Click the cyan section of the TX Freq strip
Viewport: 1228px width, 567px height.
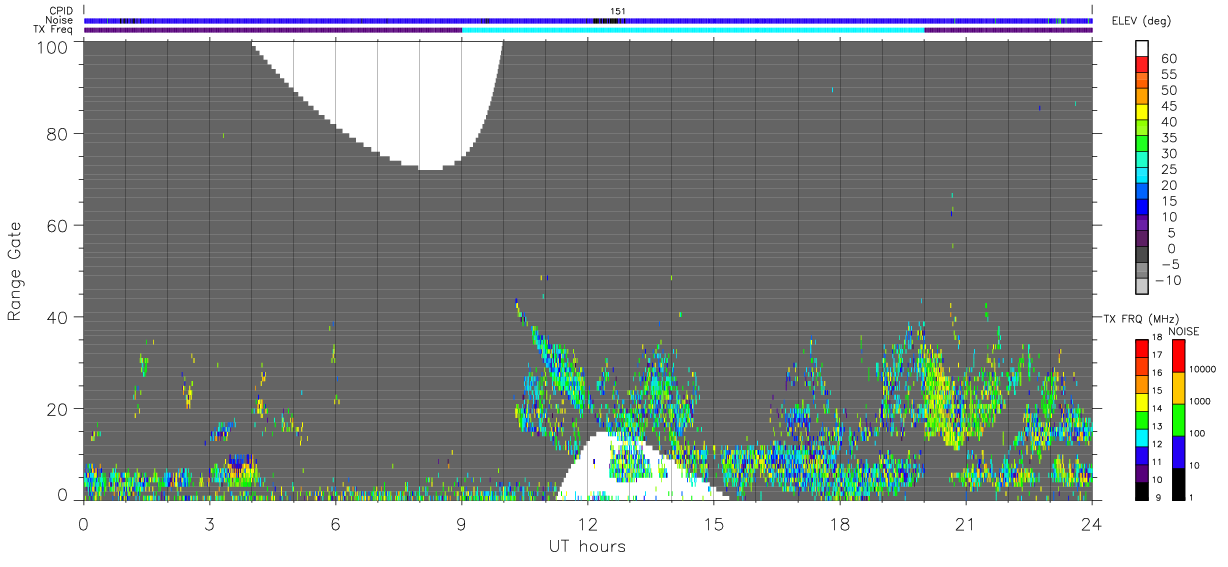(693, 30)
